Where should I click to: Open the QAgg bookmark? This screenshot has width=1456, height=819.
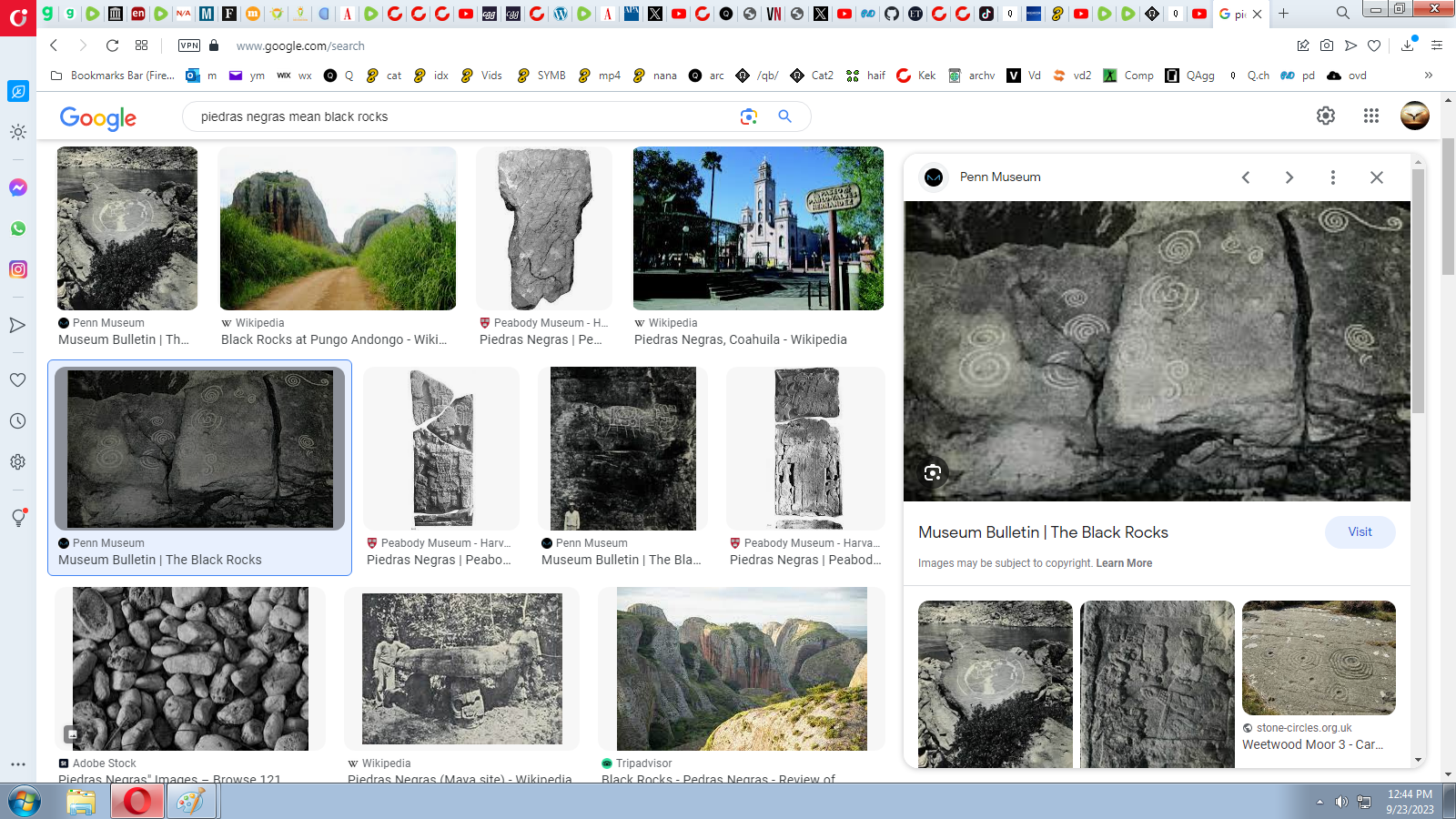tap(1190, 76)
